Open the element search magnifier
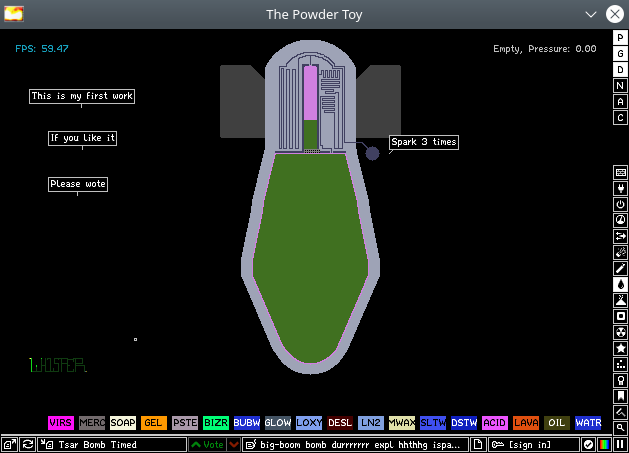This screenshot has width=629, height=453. pyautogui.click(x=620, y=428)
